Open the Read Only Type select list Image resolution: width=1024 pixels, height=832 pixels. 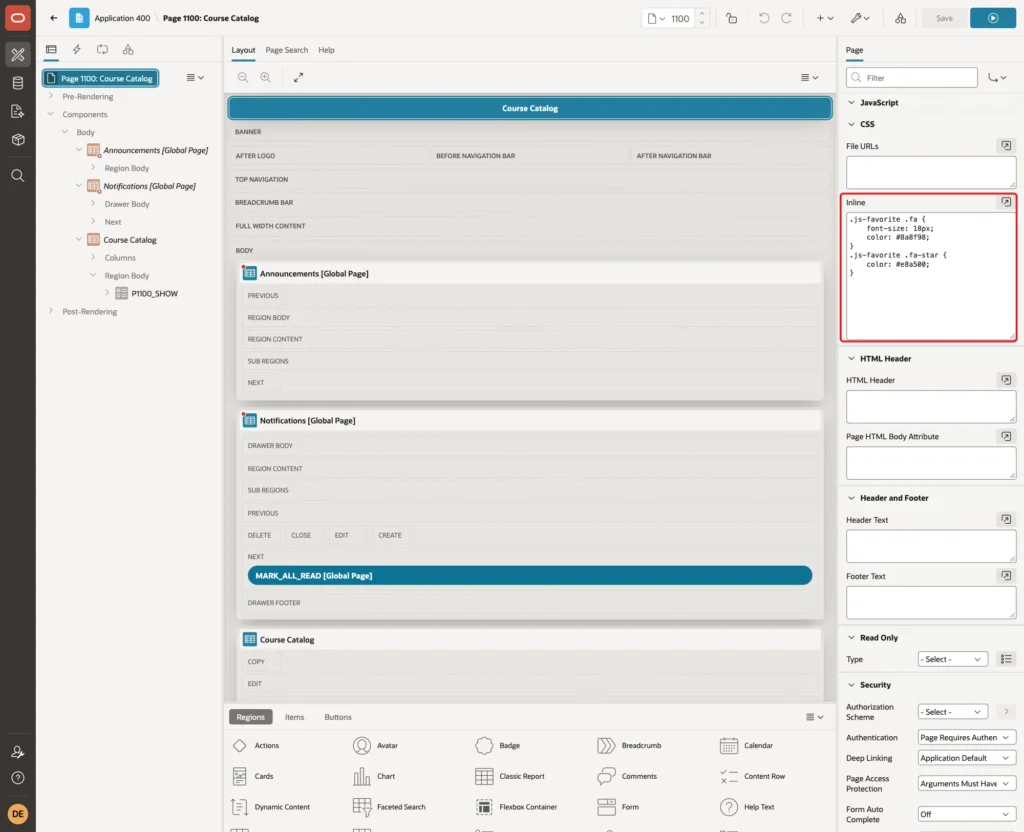pos(952,659)
